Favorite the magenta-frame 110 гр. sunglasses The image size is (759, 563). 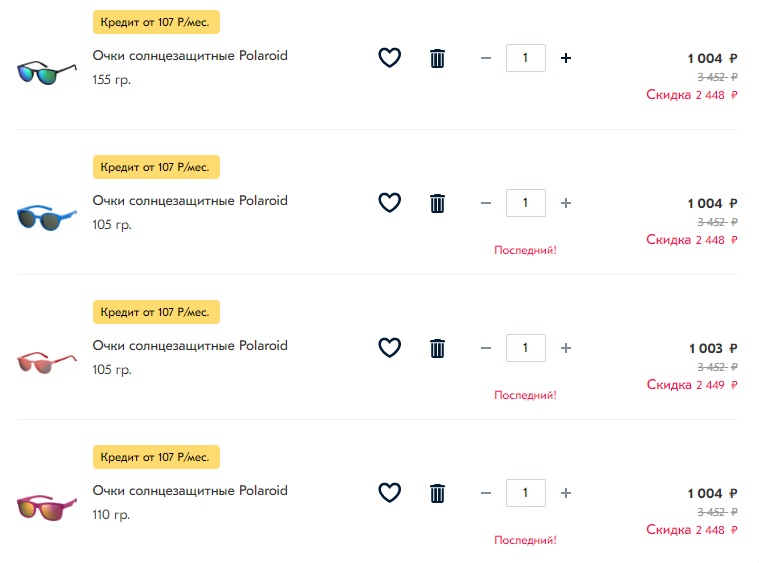click(389, 493)
